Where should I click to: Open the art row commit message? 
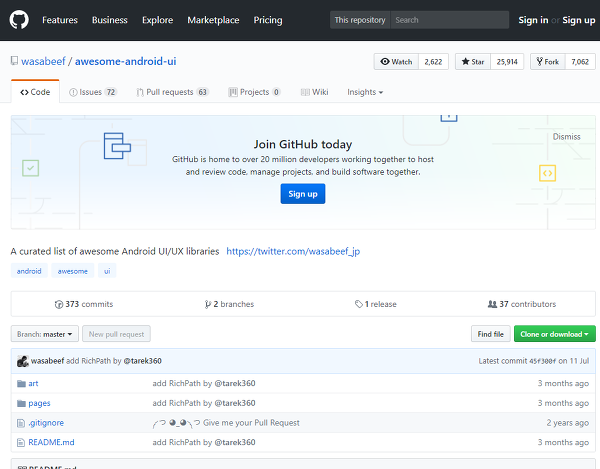tap(204, 384)
